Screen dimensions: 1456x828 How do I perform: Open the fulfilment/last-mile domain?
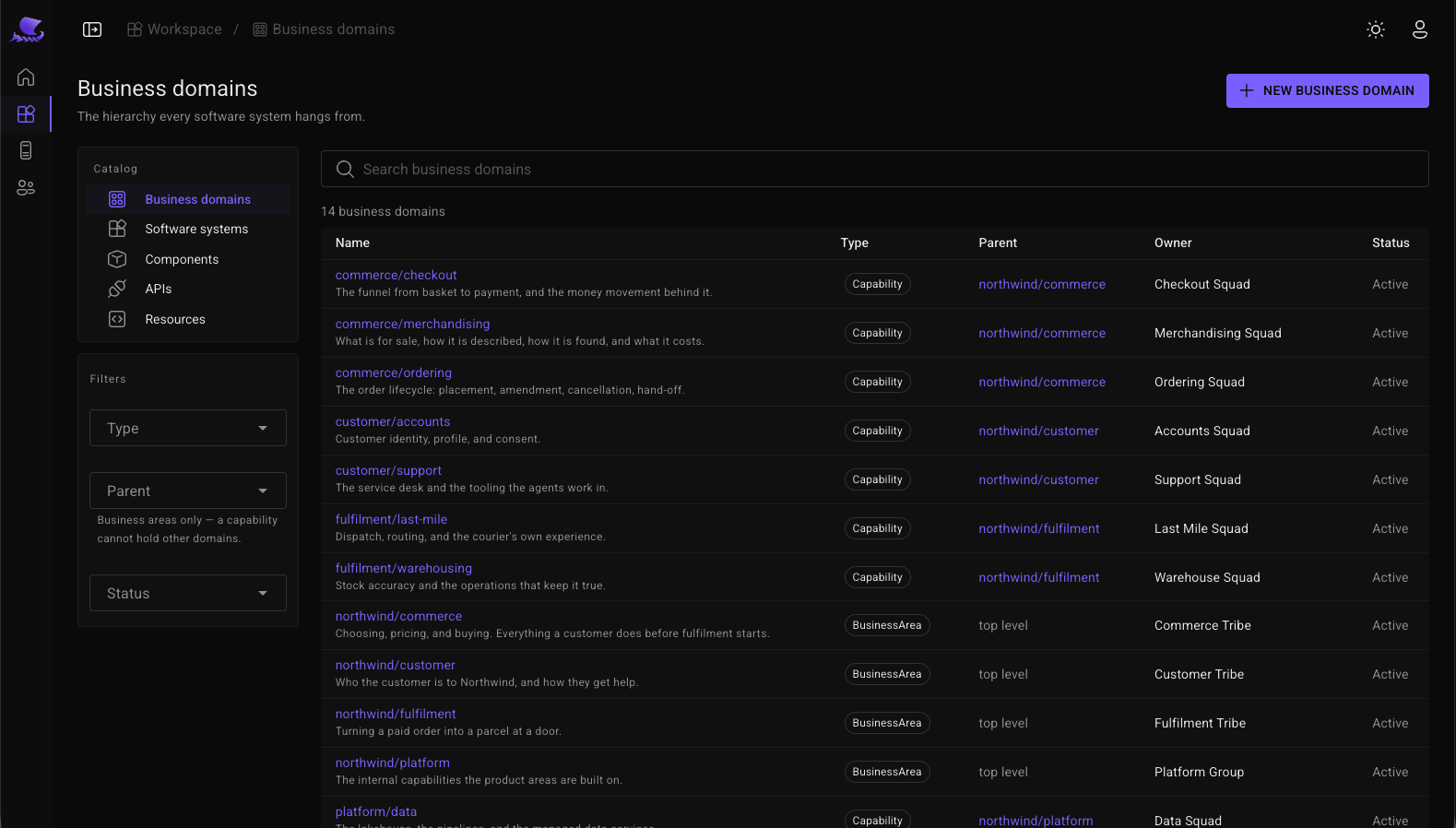tap(391, 519)
